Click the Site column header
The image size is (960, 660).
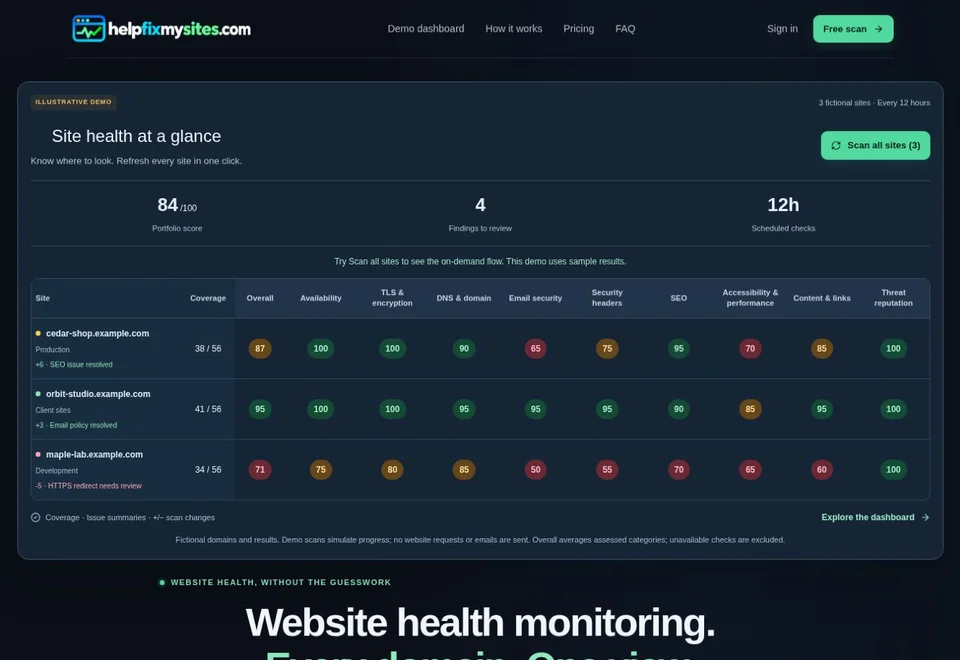[43, 298]
